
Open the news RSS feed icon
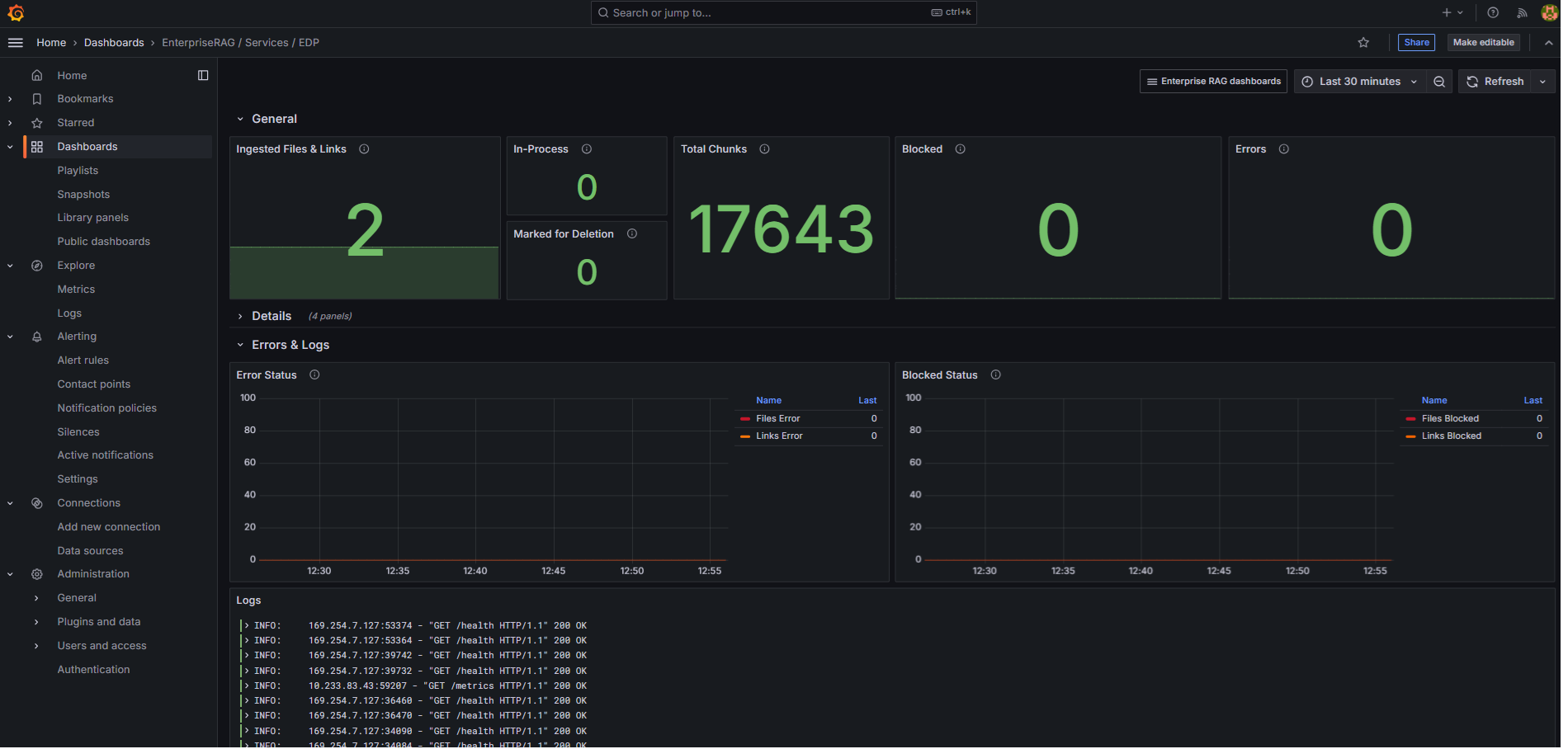pos(1522,12)
